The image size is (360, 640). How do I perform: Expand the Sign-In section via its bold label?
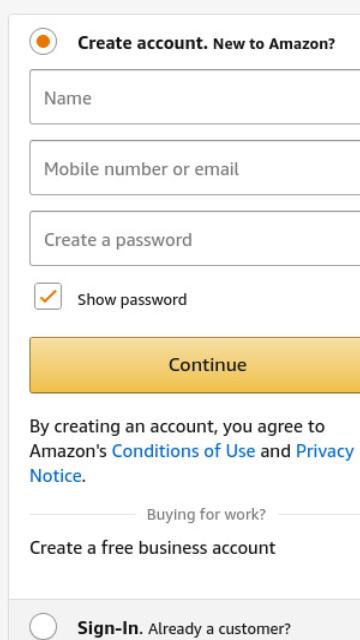click(x=110, y=628)
